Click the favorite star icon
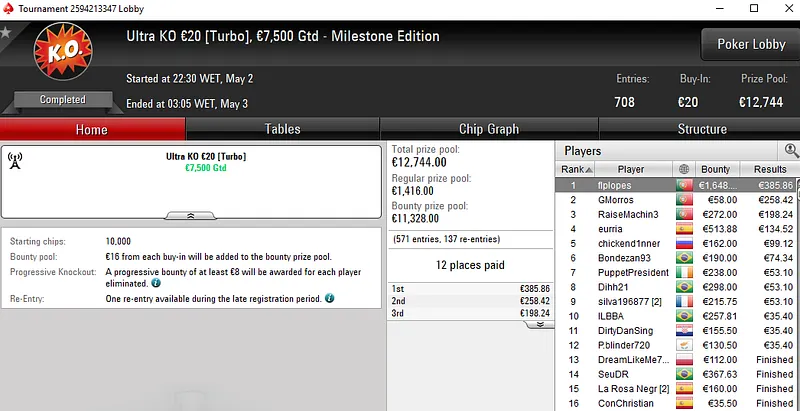 6,33
